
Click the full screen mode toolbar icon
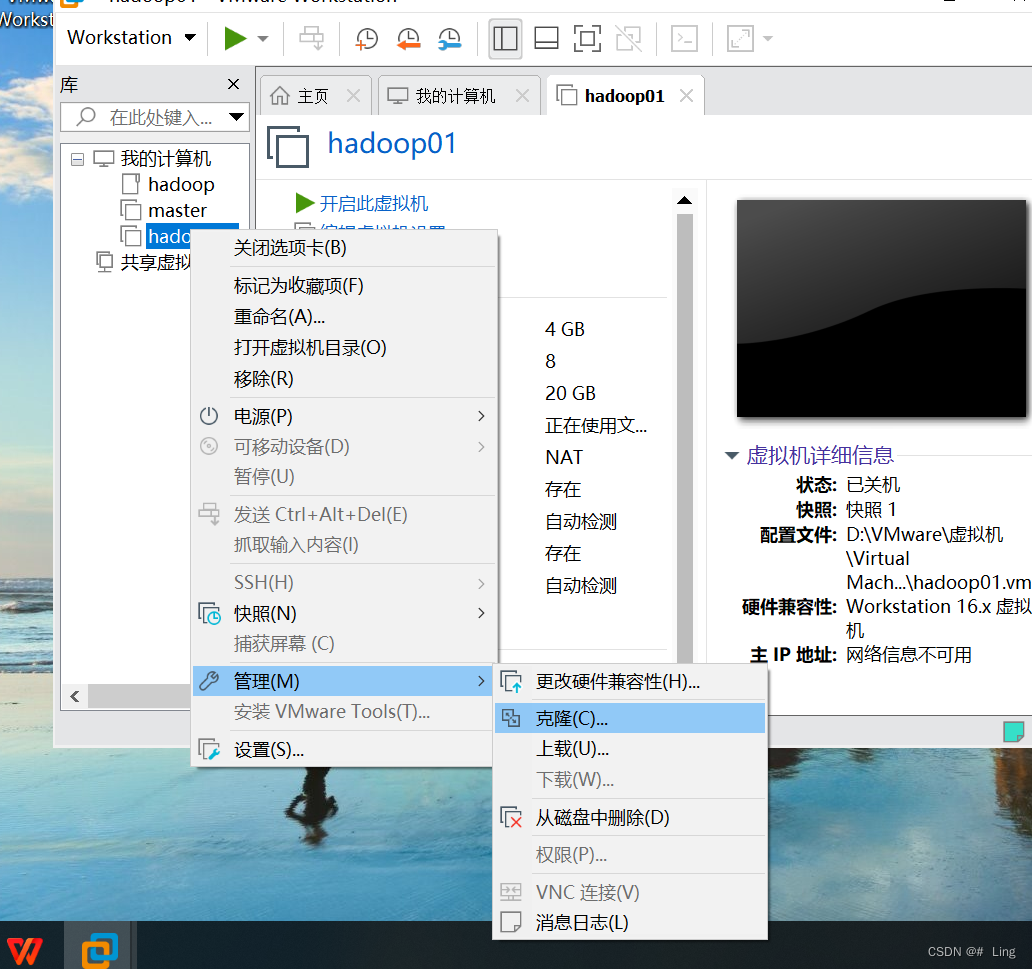(587, 38)
